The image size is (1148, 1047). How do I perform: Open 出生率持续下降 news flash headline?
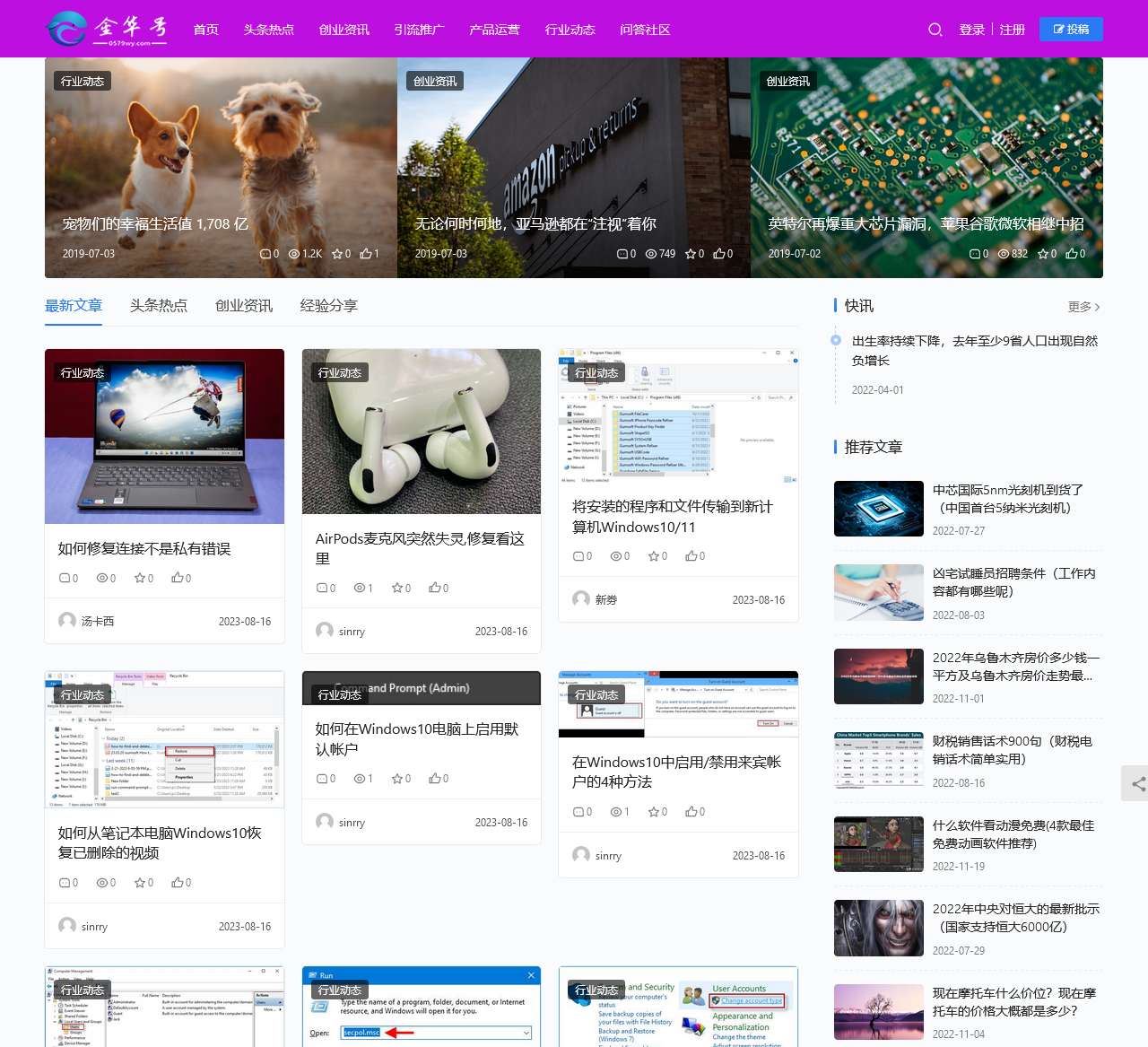point(974,350)
